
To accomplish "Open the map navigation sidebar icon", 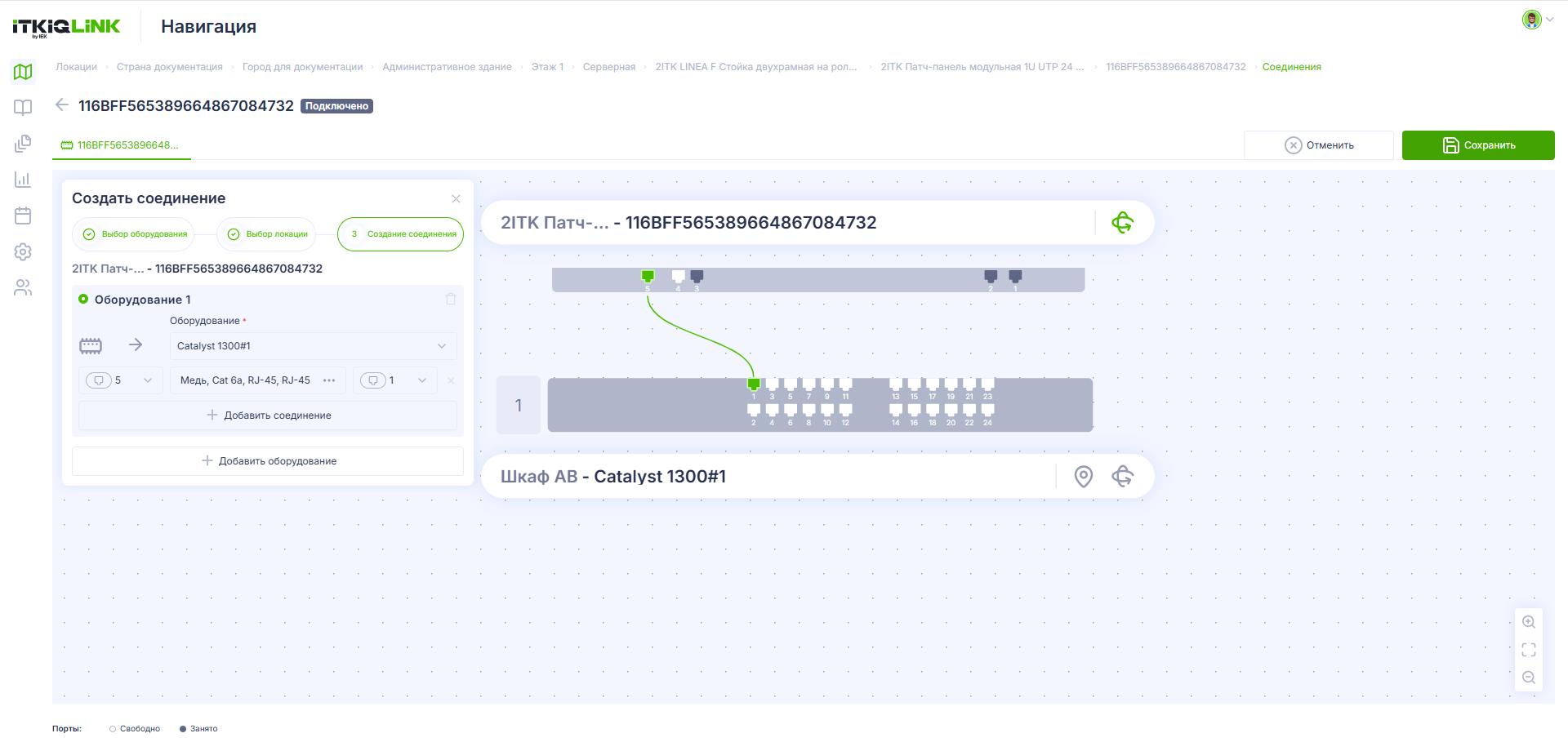I will coord(23,72).
